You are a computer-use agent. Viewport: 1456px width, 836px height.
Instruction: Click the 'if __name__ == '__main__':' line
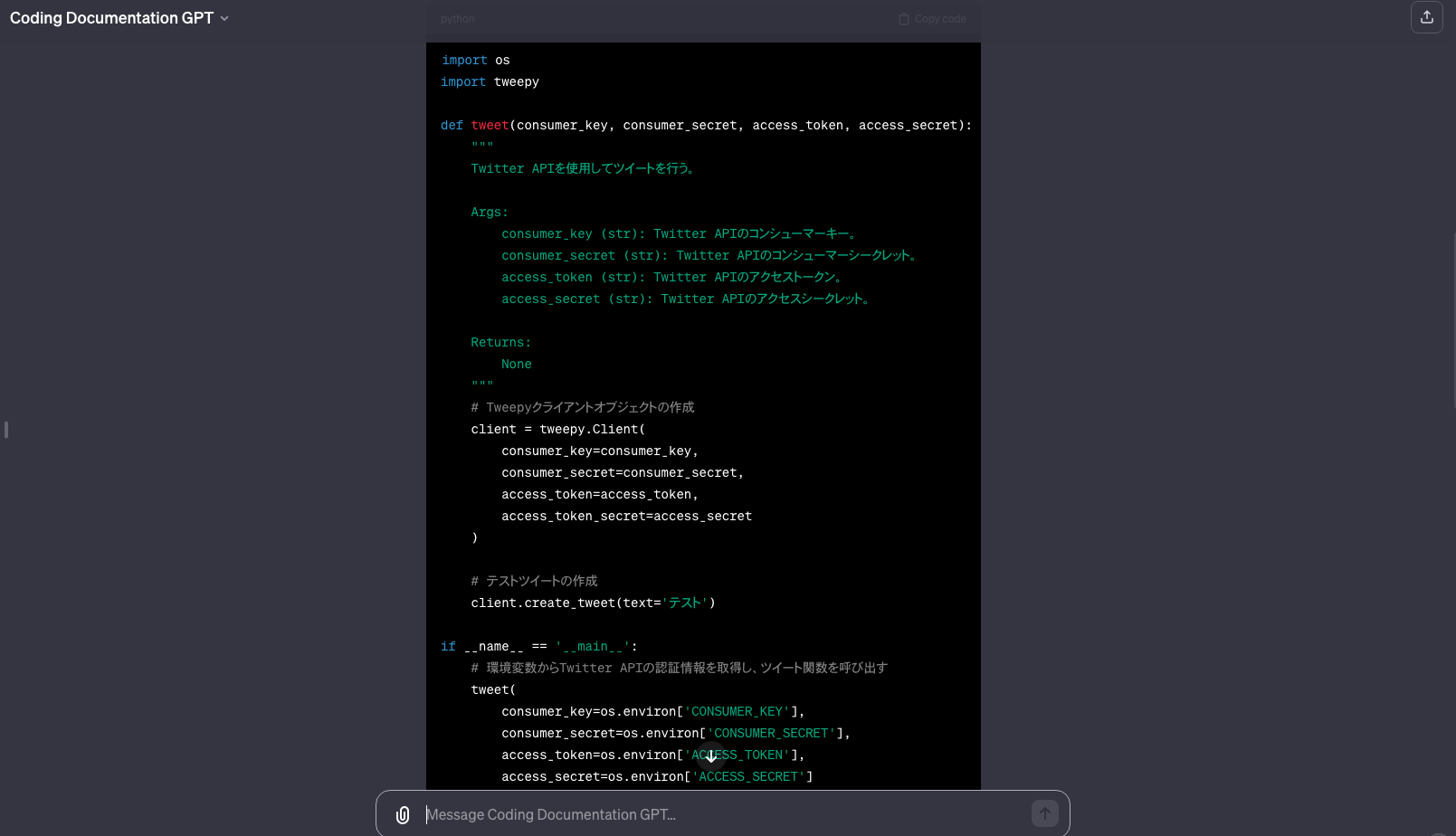[x=539, y=647]
